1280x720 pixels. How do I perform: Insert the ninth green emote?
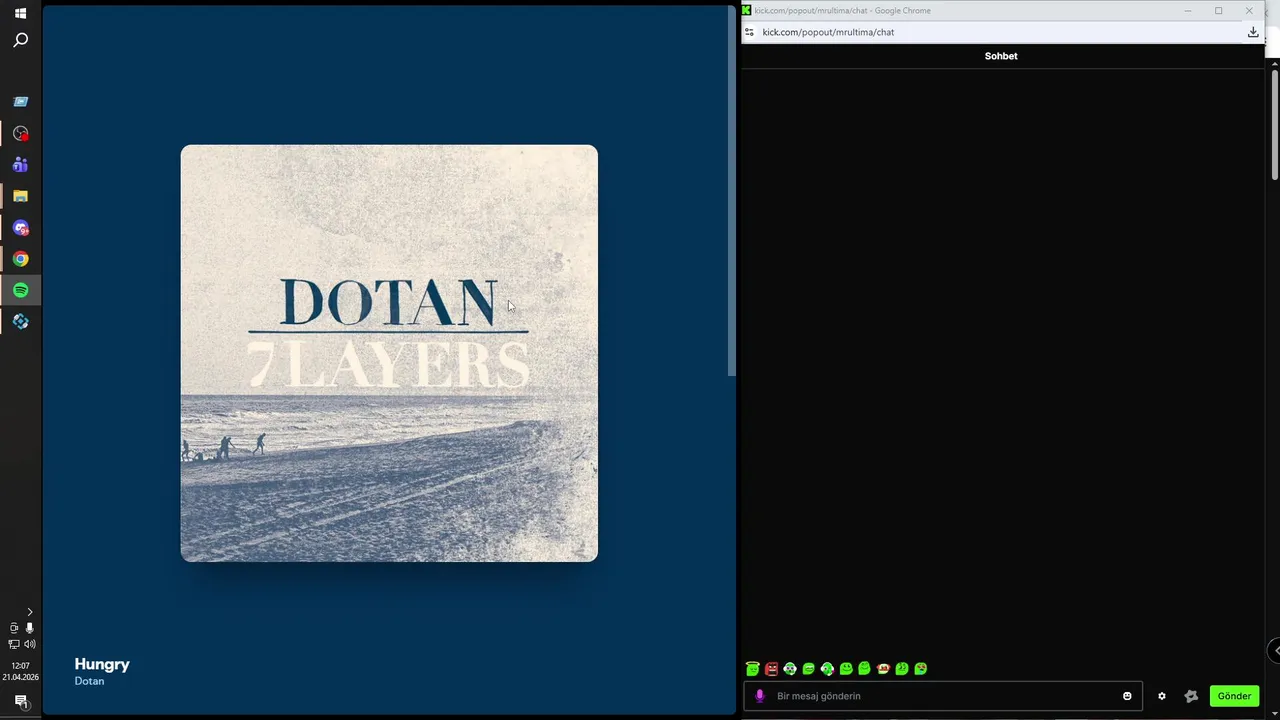pyautogui.click(x=902, y=669)
